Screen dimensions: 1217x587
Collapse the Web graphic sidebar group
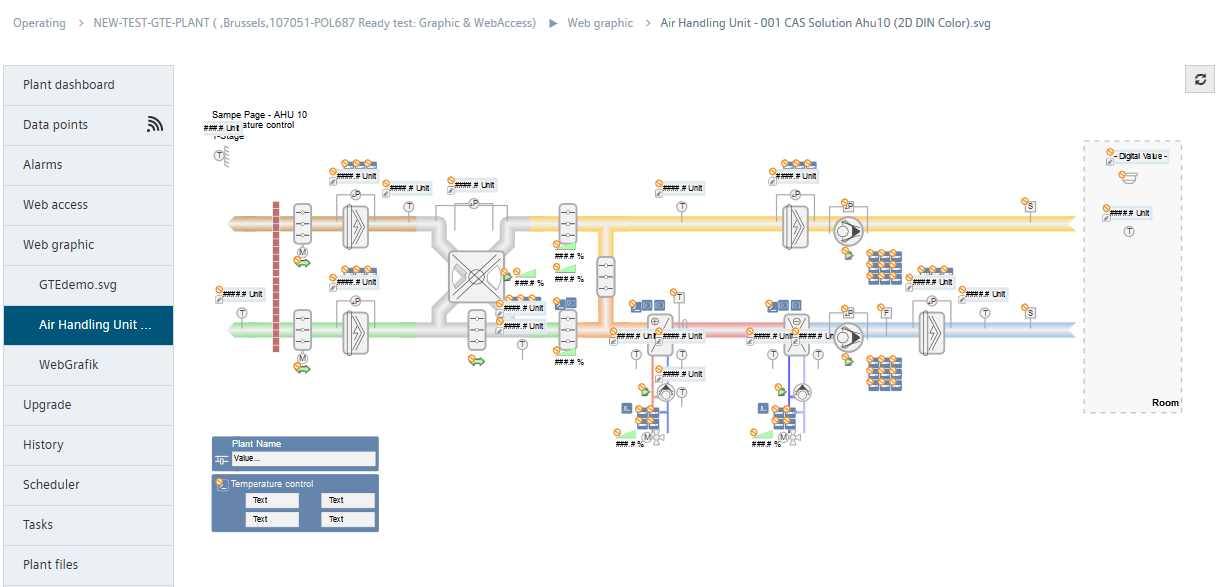[x=88, y=245]
